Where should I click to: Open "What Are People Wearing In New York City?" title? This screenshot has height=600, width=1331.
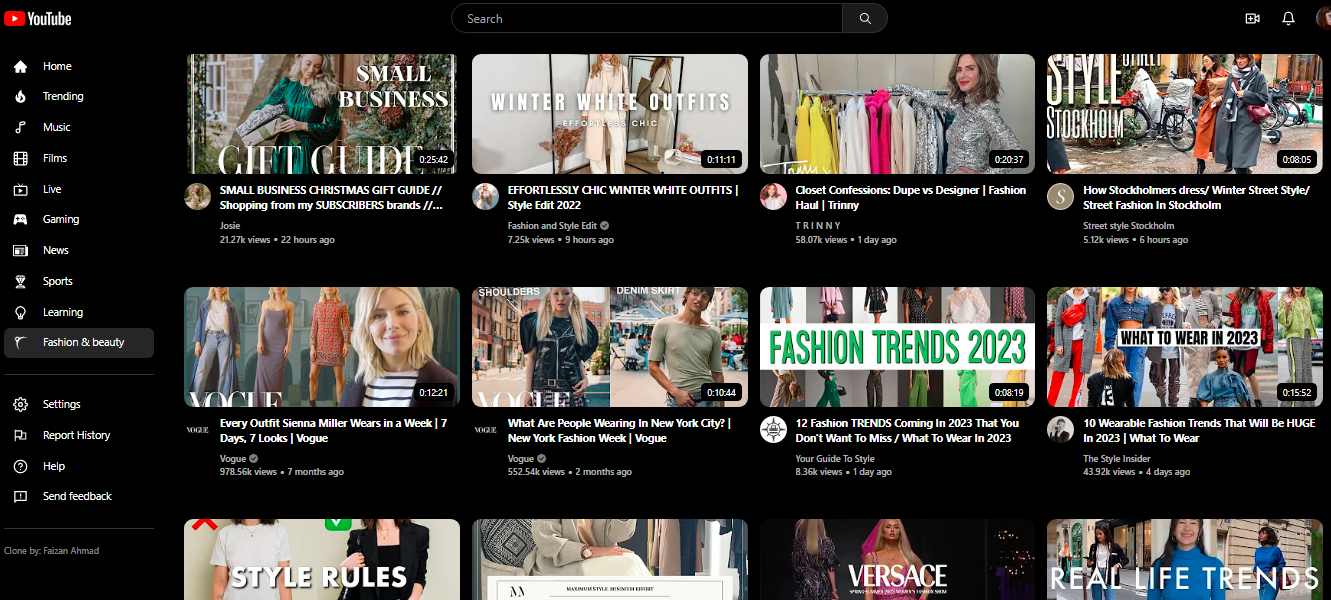tap(619, 431)
